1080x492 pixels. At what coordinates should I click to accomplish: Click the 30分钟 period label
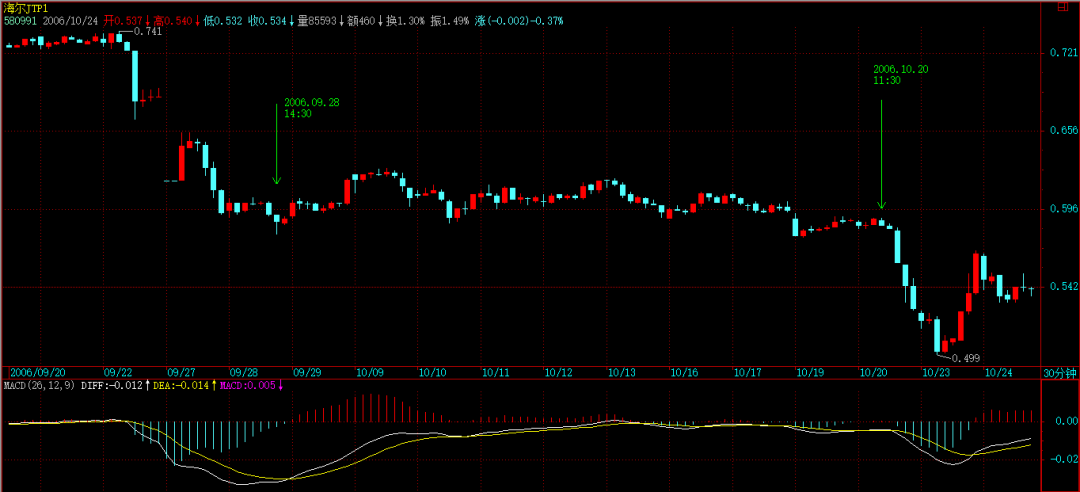pyautogui.click(x=1059, y=373)
